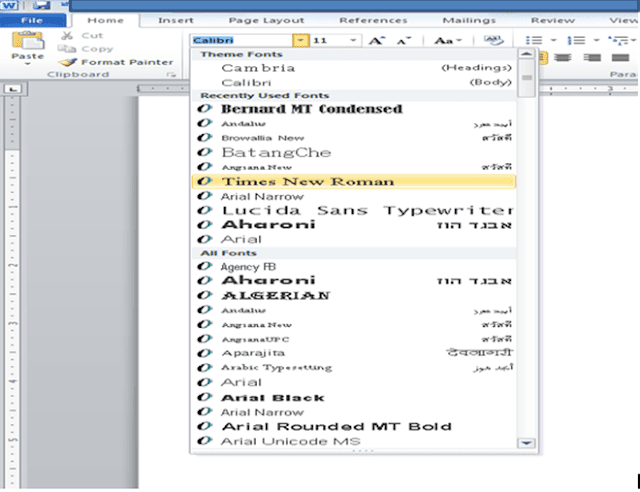
Task: Select Calibri (Body) theme font
Action: point(353,82)
